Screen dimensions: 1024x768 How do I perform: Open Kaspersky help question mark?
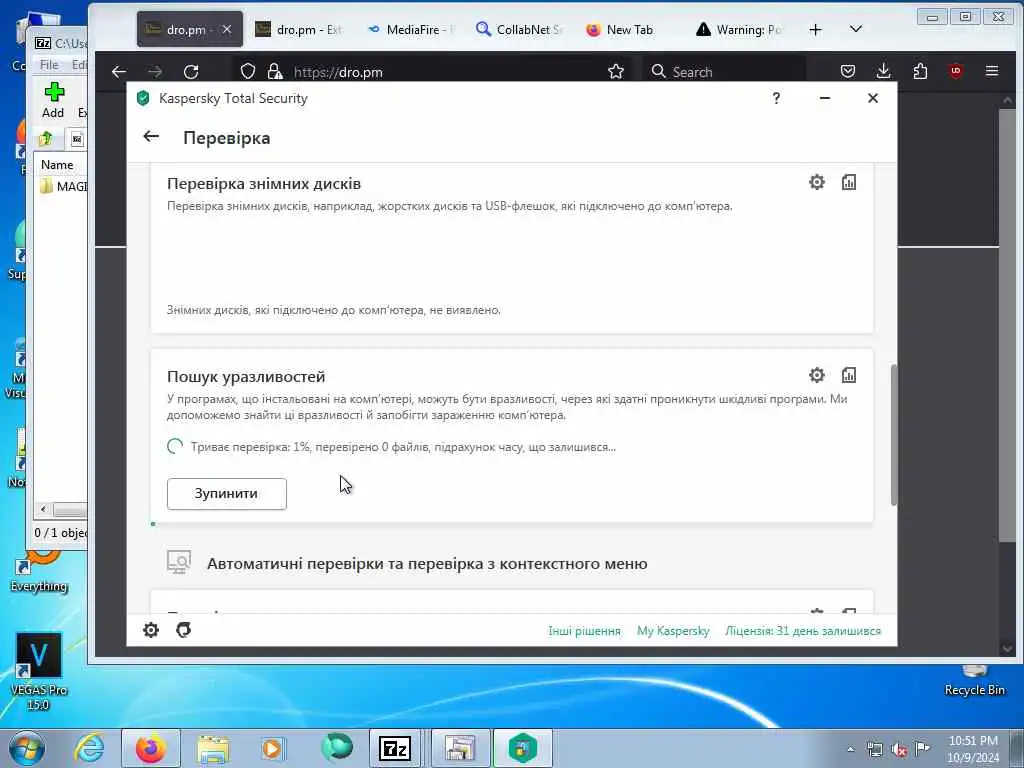click(x=776, y=98)
